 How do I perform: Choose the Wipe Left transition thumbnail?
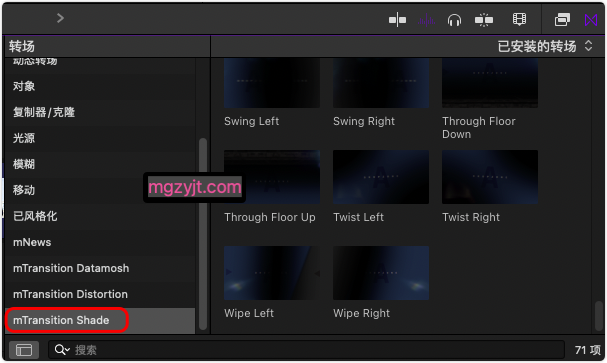coord(272,273)
